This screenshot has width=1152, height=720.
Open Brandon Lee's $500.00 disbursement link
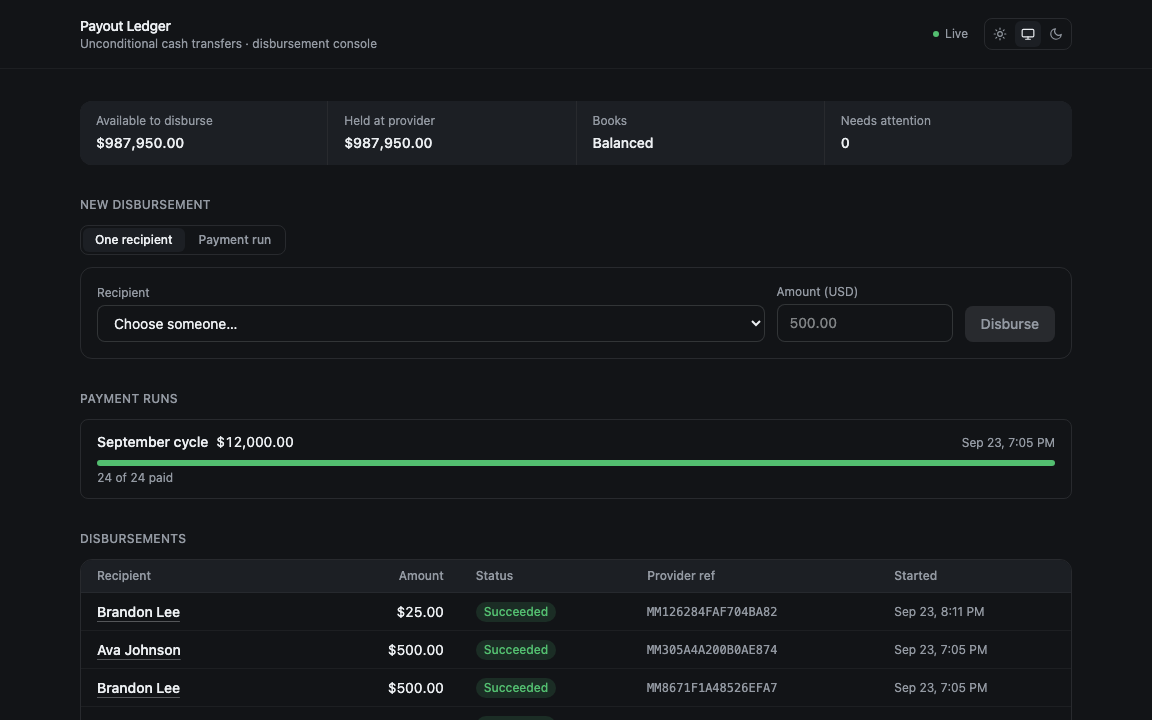pyautogui.click(x=138, y=688)
